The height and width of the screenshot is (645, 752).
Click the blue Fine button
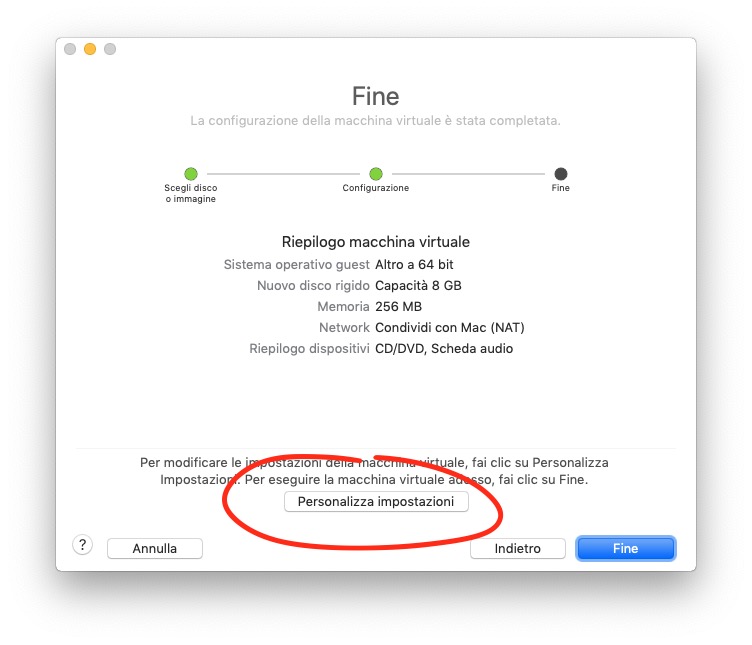pos(625,548)
